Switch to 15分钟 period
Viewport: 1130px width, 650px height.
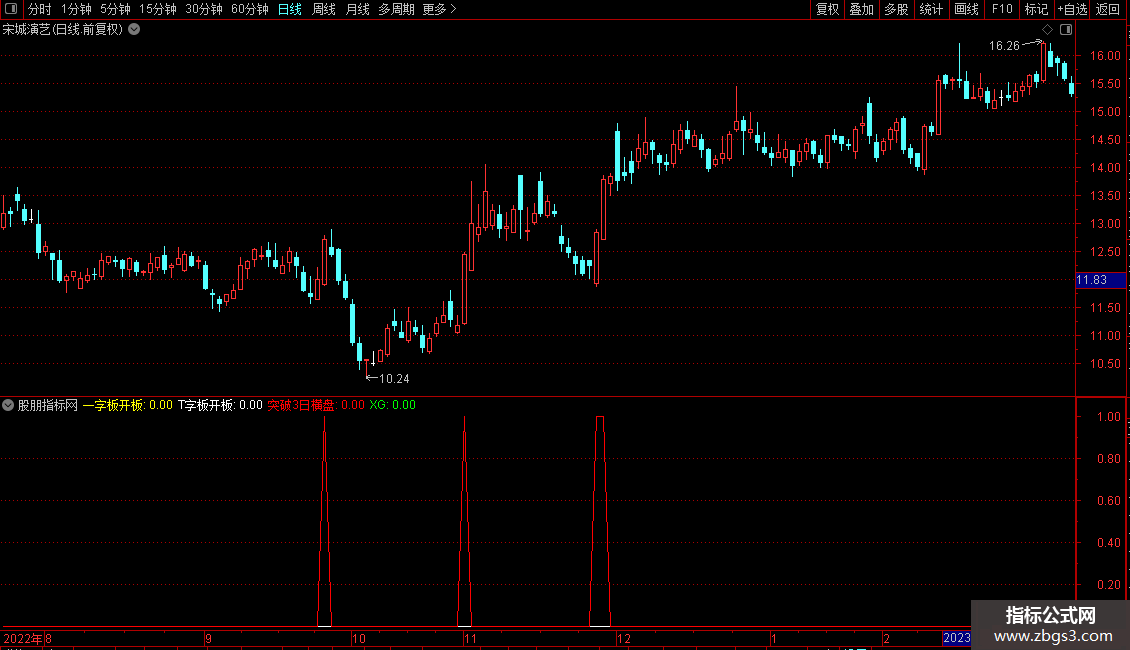(158, 9)
